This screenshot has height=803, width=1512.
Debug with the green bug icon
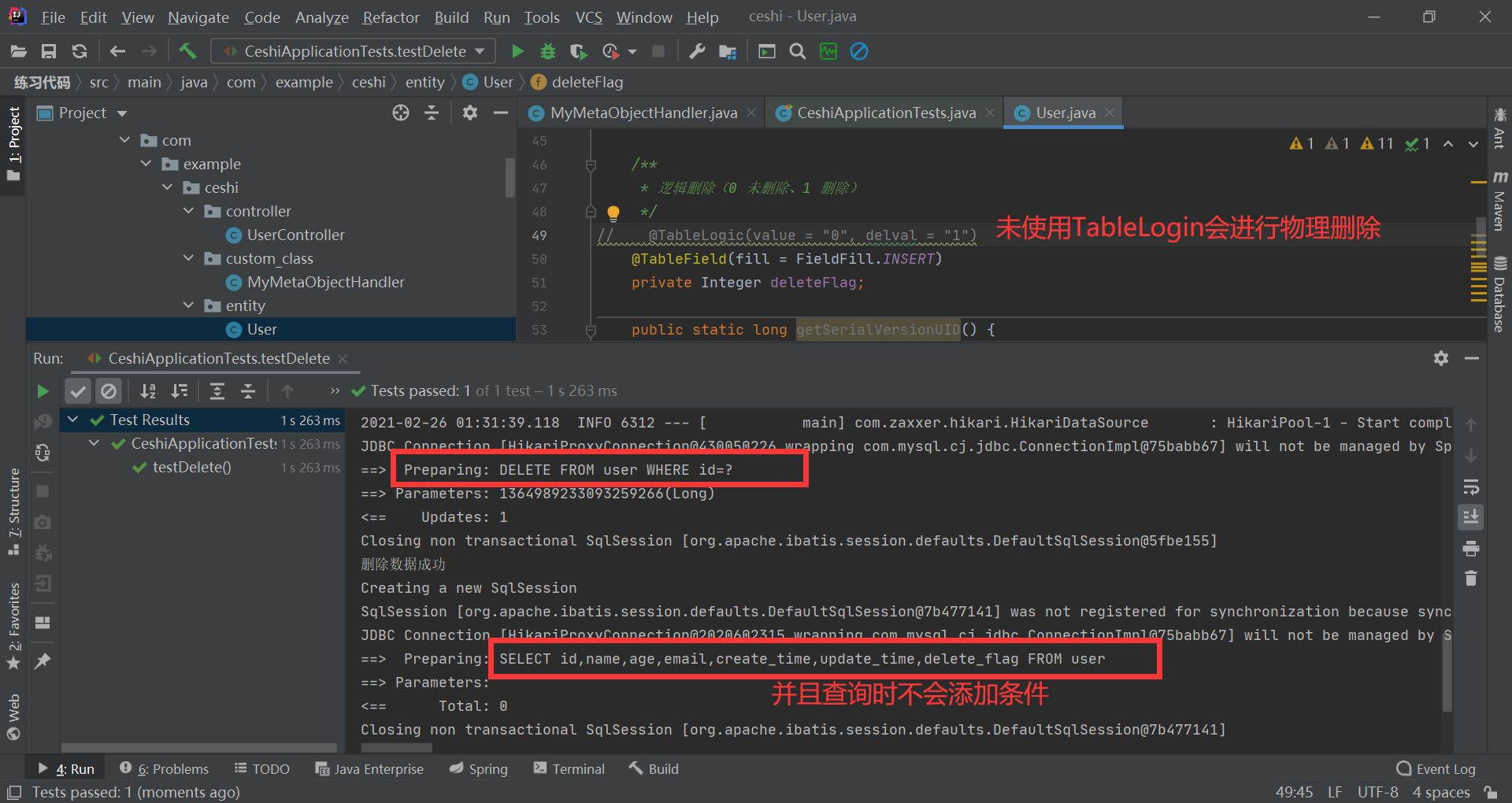(548, 51)
